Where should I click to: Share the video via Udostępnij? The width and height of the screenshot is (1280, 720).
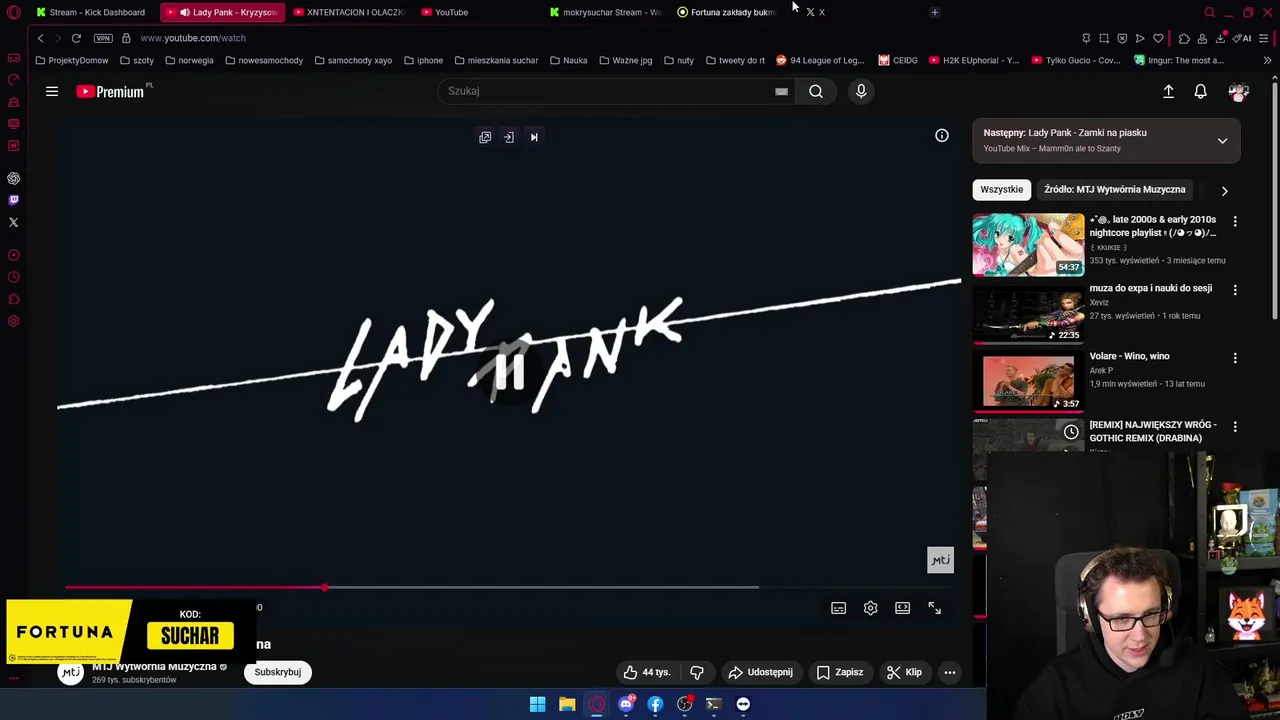[x=760, y=672]
